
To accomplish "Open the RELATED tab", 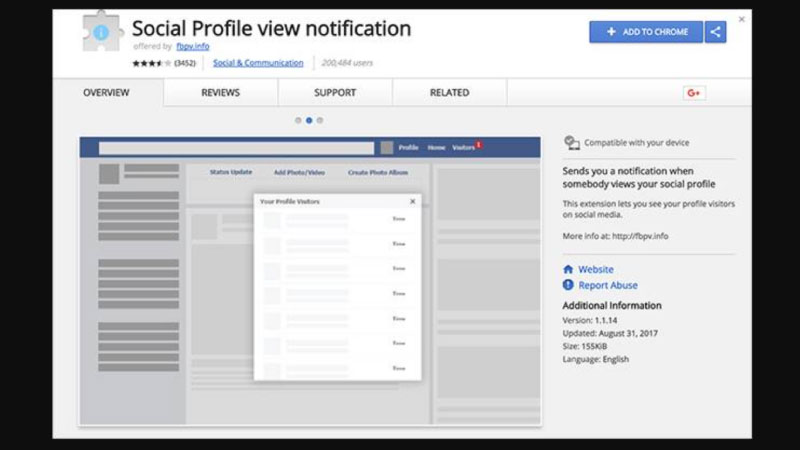I will point(449,93).
